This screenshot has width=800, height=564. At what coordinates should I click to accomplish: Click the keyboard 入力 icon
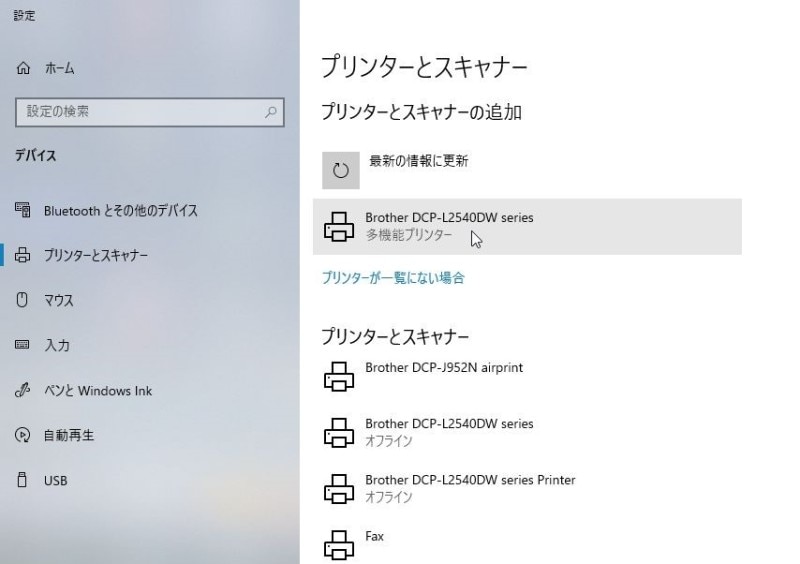pyautogui.click(x=22, y=345)
